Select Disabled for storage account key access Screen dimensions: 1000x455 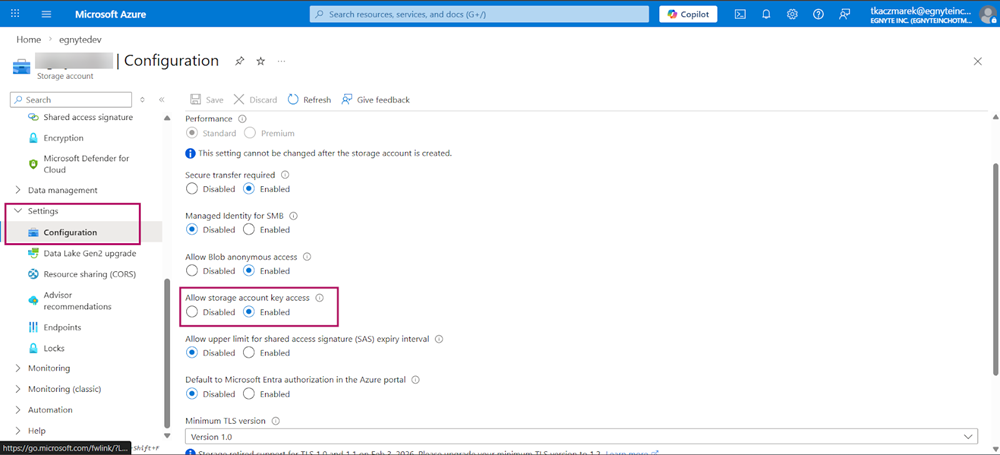tap(192, 312)
